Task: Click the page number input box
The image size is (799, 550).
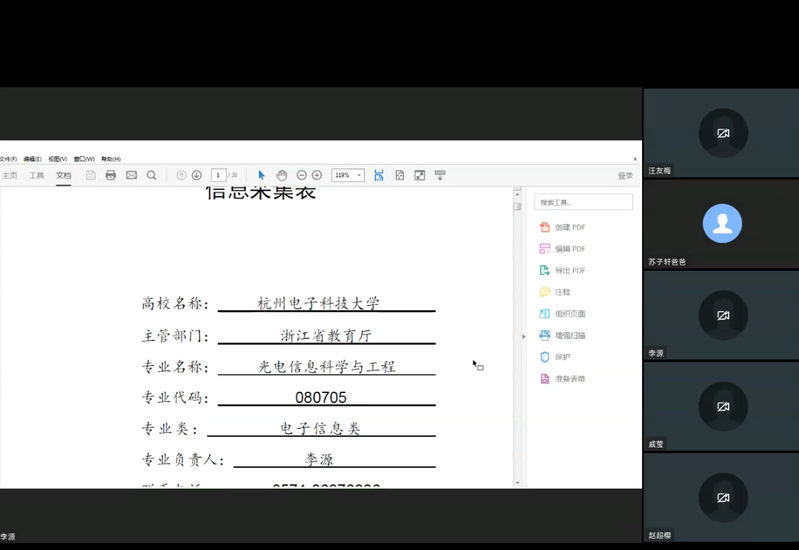Action: [x=218, y=175]
